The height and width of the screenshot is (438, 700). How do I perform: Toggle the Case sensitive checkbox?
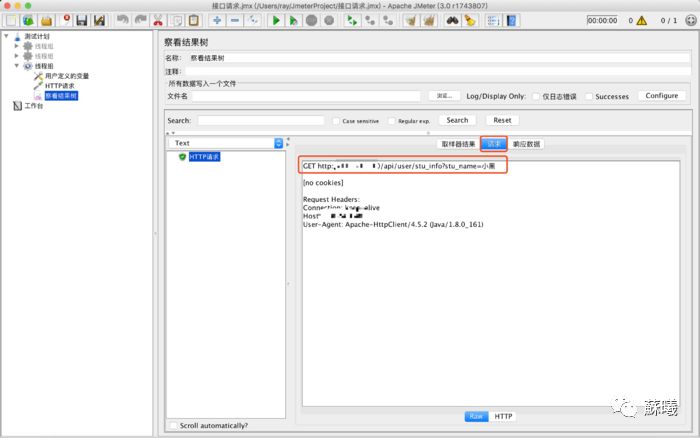coord(336,121)
